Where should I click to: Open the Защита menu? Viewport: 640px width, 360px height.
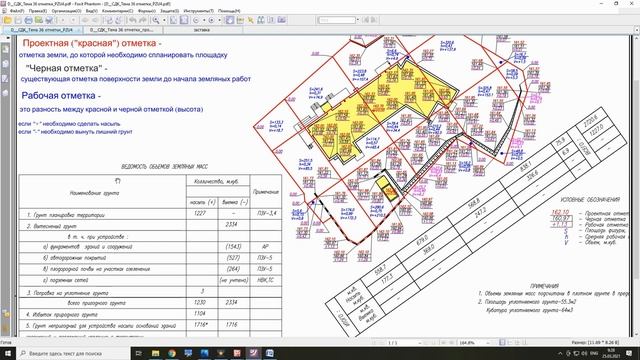click(169, 11)
